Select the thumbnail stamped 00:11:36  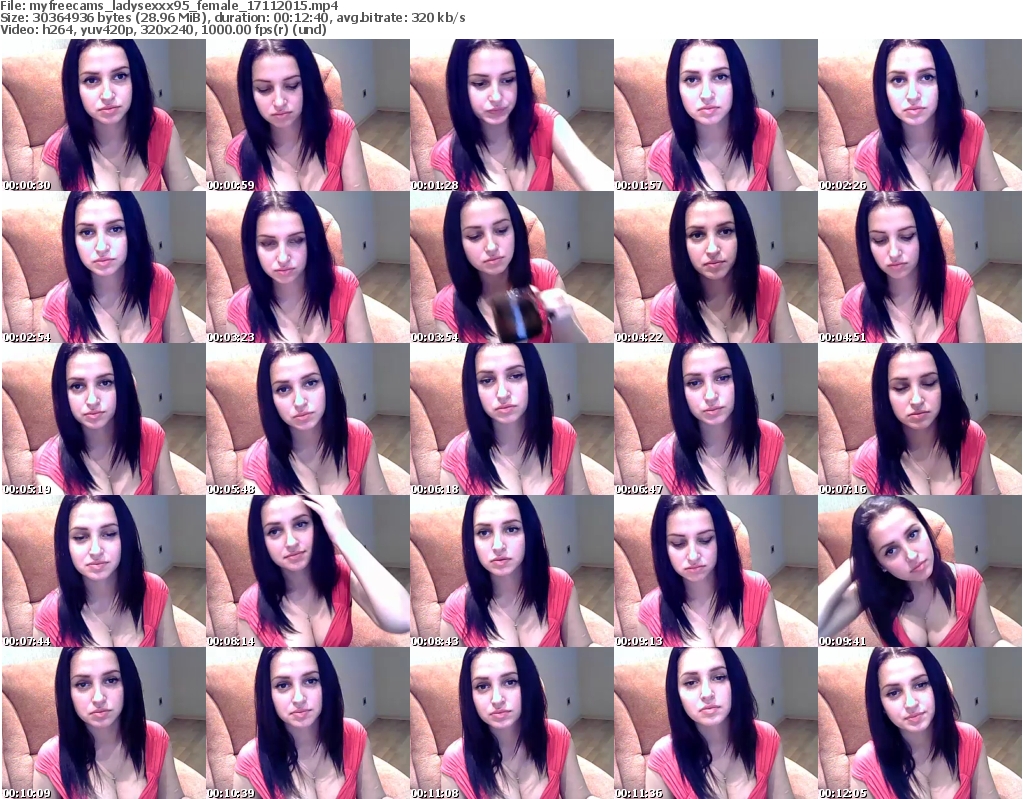(716, 723)
